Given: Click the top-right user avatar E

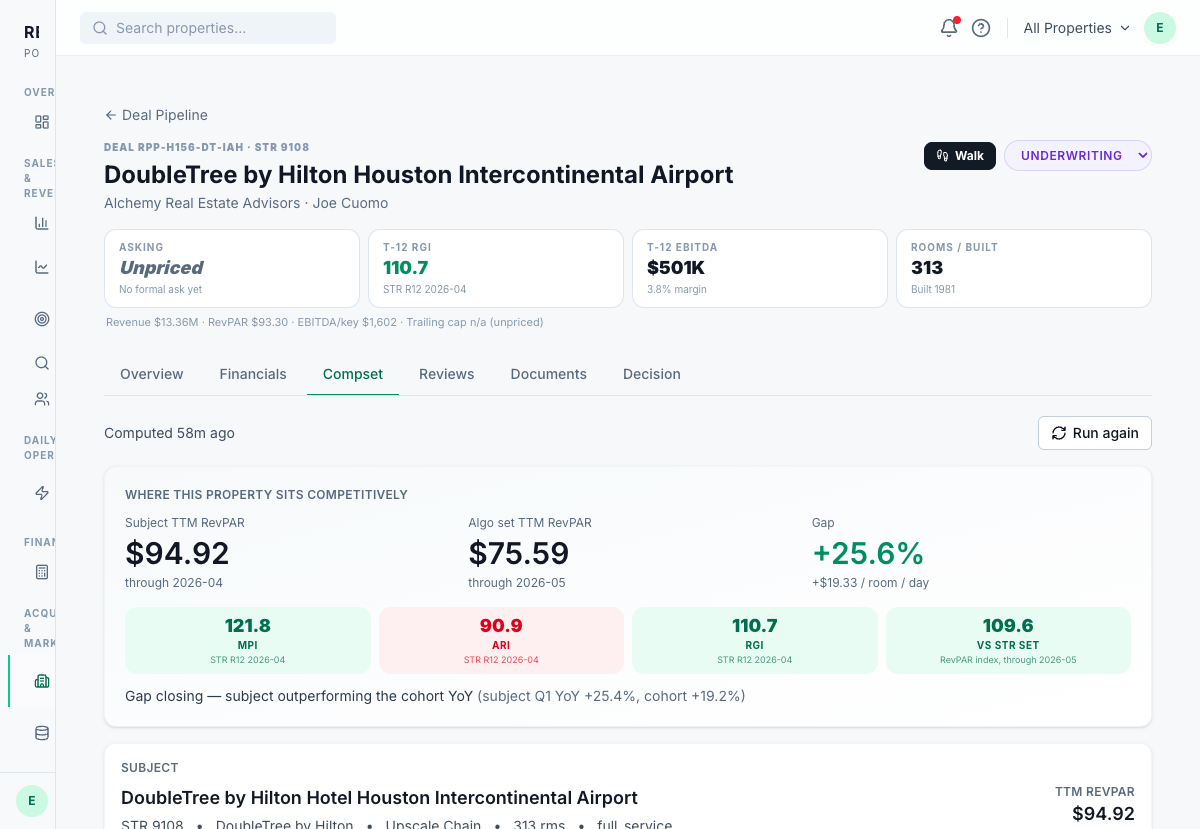Looking at the screenshot, I should (x=1160, y=28).
